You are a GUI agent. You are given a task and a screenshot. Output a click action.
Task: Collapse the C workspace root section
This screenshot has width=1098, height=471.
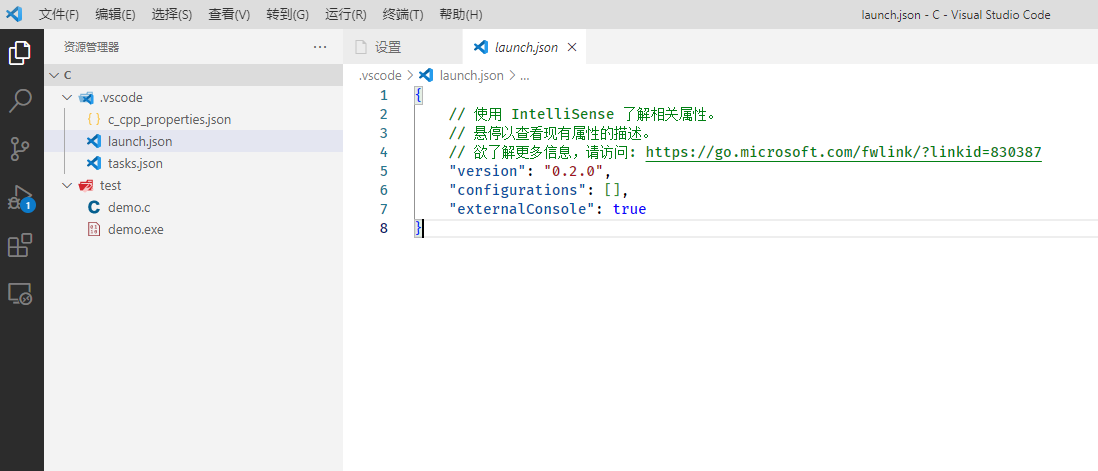[x=55, y=76]
